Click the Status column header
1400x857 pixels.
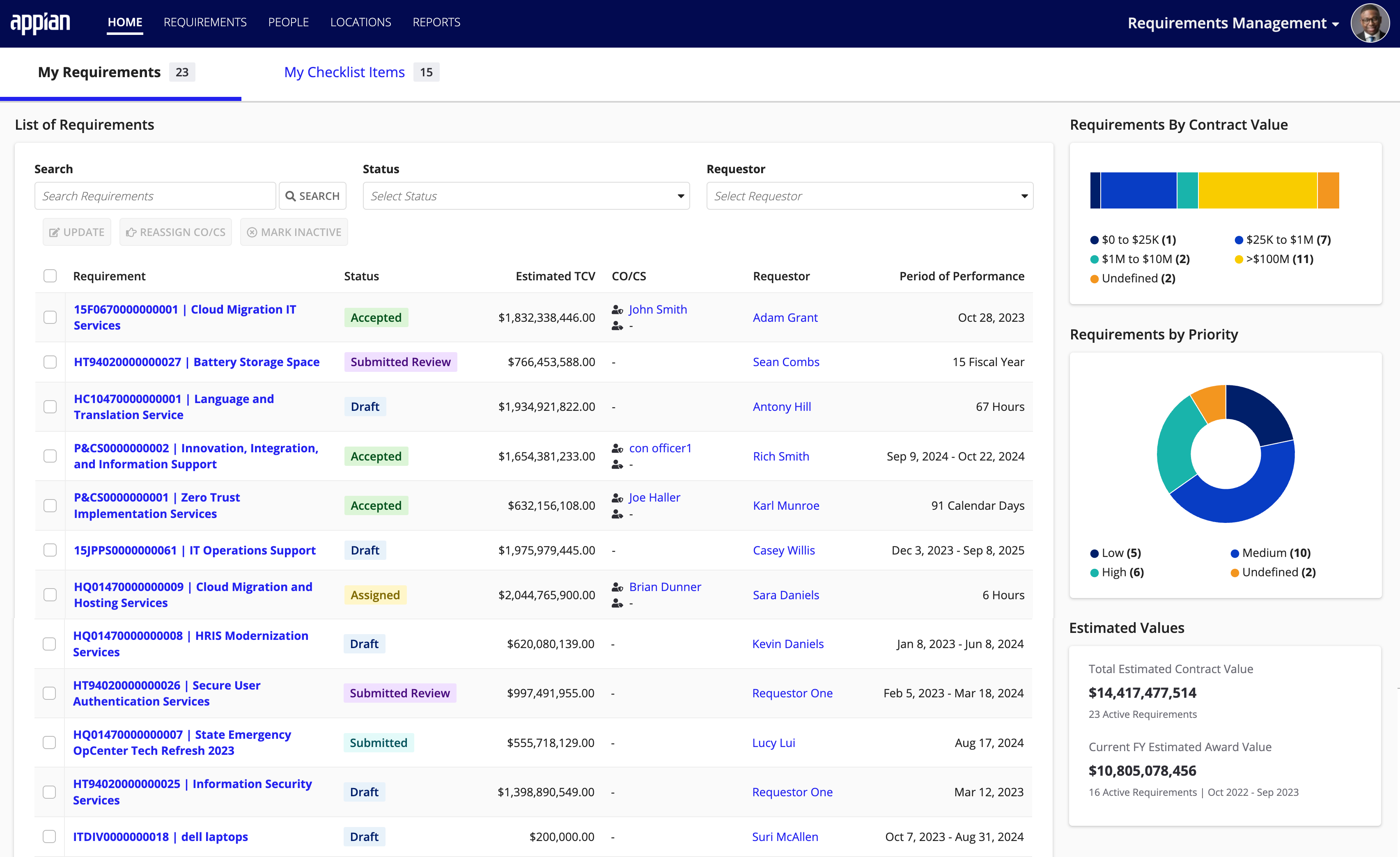pos(361,276)
